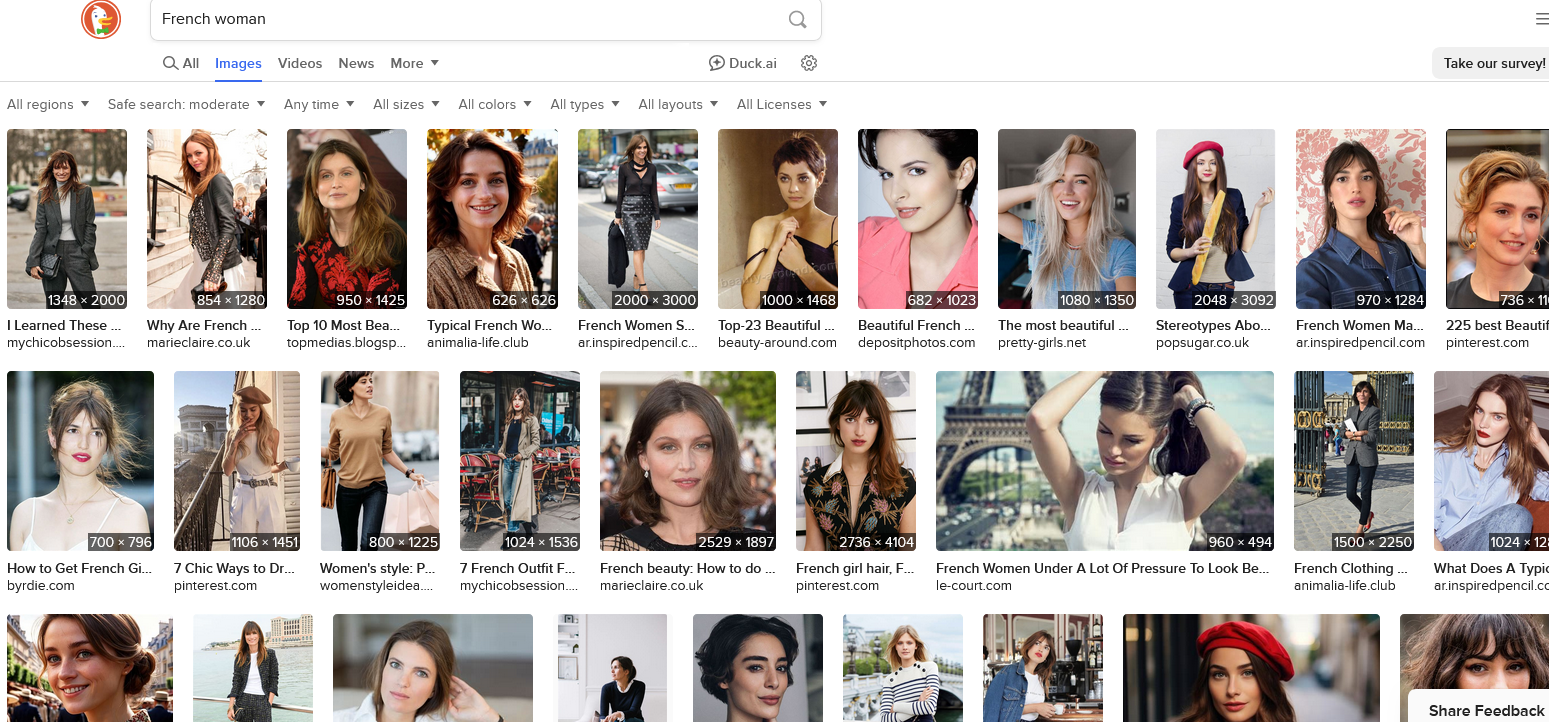Switch to the Videos tab
Viewport: 1549px width, 722px height.
(300, 63)
